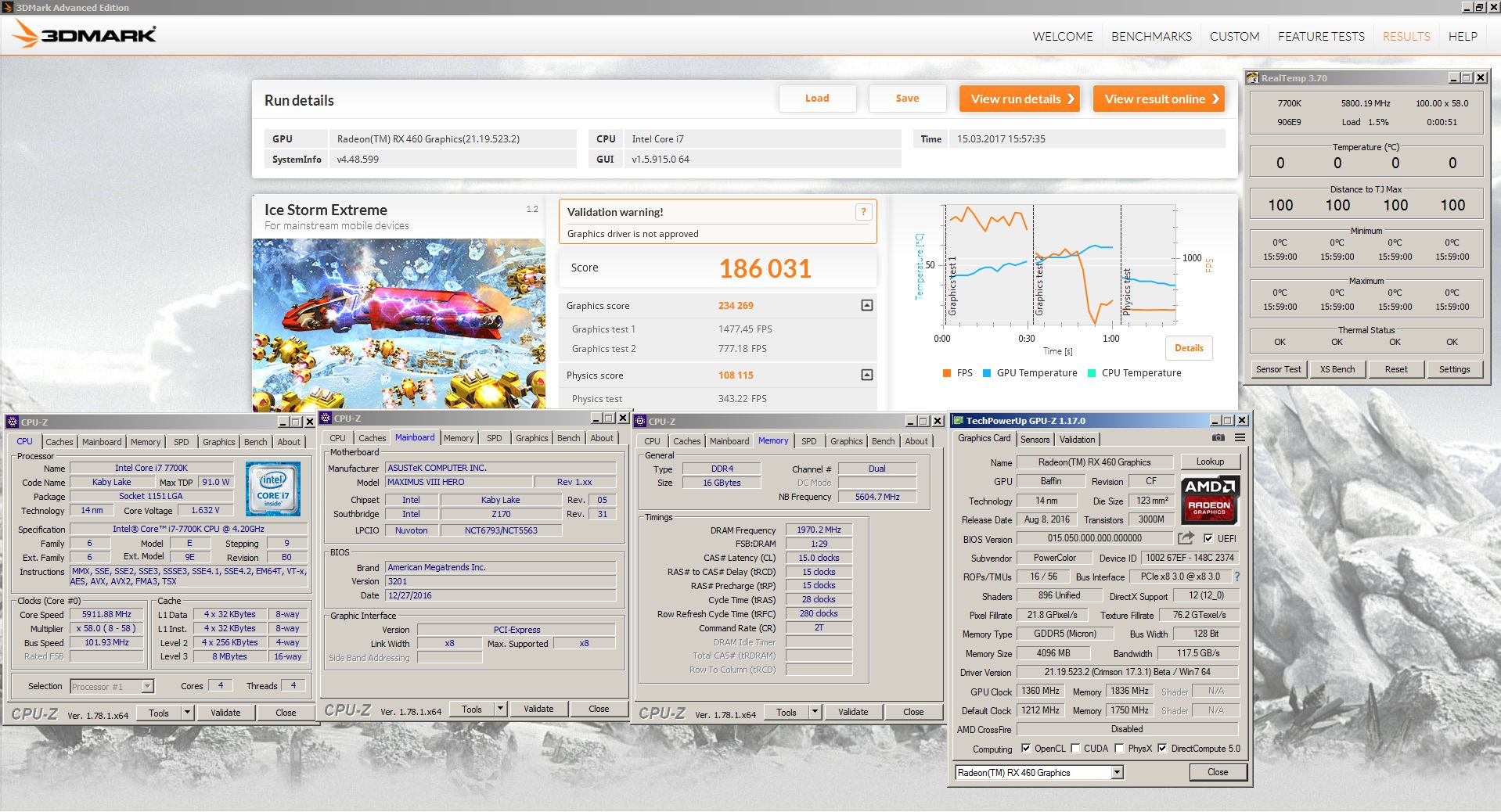Open the BENCHMARKS menu in 3DMark
This screenshot has height=812, width=1501.
[1151, 36]
